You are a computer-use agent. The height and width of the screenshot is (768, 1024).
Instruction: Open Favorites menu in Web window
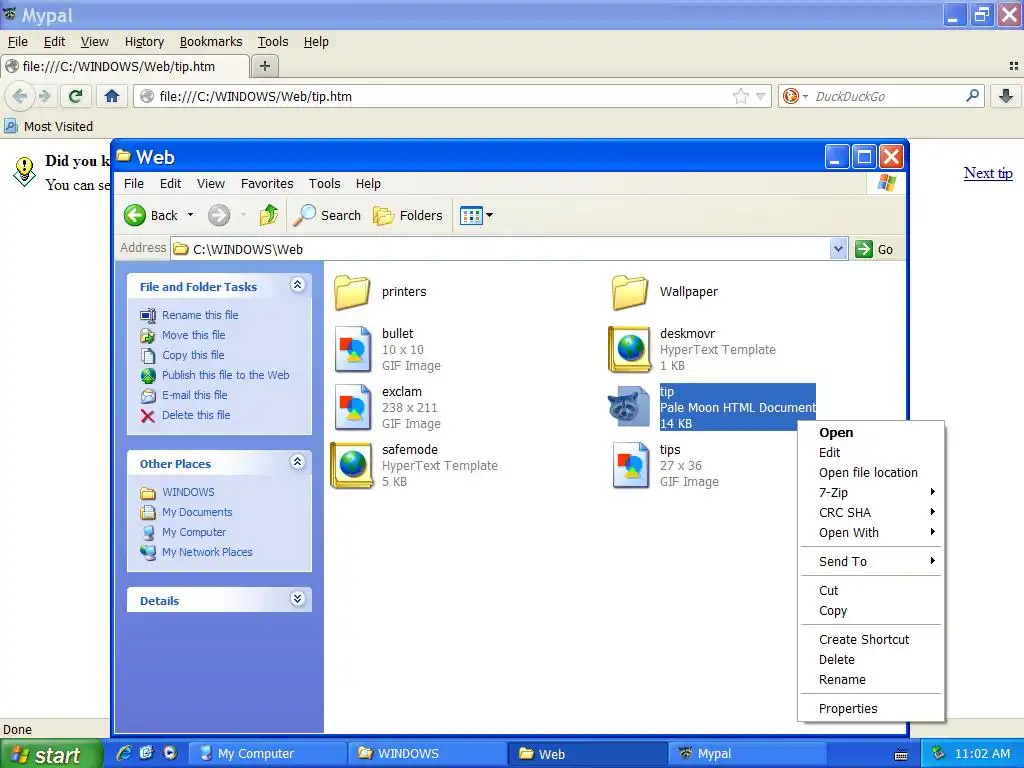tap(267, 184)
